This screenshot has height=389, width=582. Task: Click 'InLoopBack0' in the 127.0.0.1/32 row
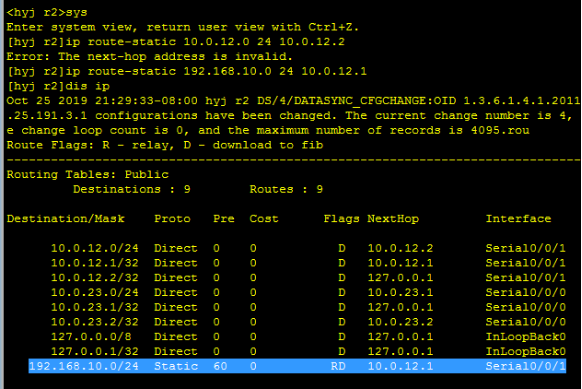pos(526,351)
